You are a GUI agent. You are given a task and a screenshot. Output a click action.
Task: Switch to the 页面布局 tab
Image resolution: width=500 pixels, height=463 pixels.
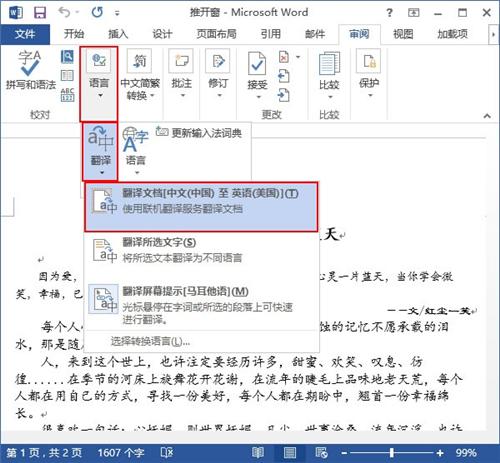pos(216,34)
